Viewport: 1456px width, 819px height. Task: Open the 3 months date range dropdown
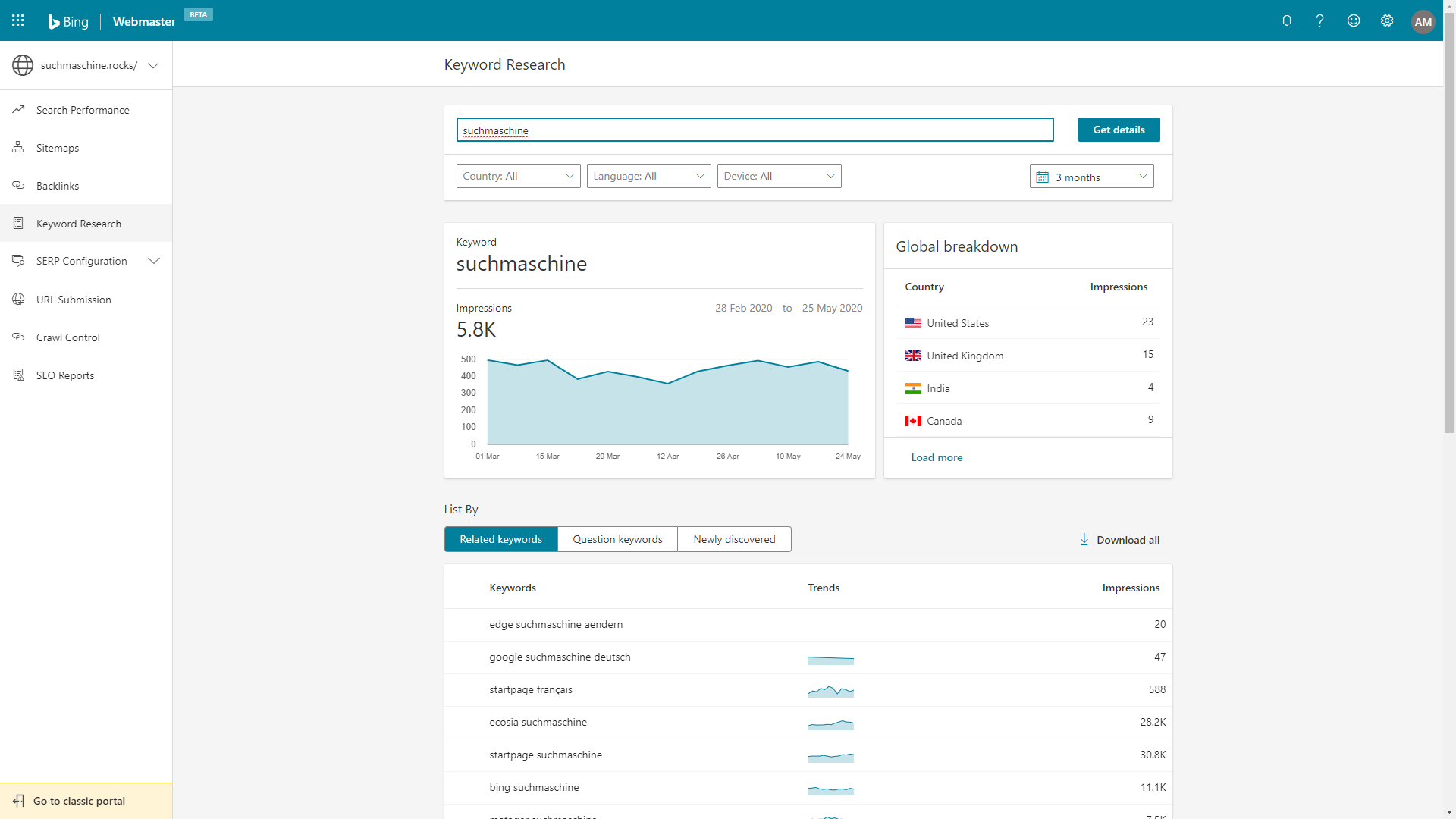tap(1092, 176)
